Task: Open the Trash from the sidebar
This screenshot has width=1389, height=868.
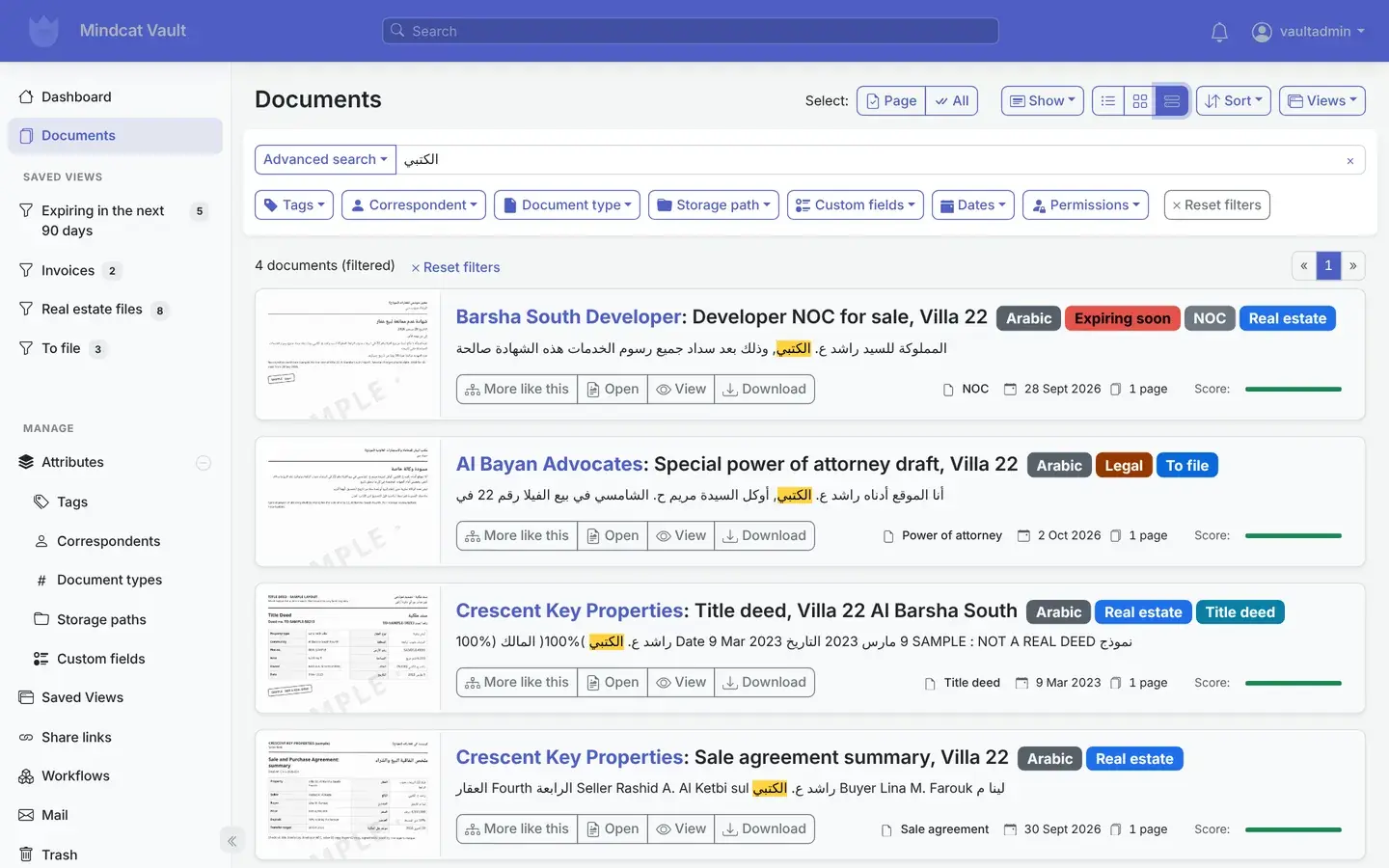Action: click(59, 854)
